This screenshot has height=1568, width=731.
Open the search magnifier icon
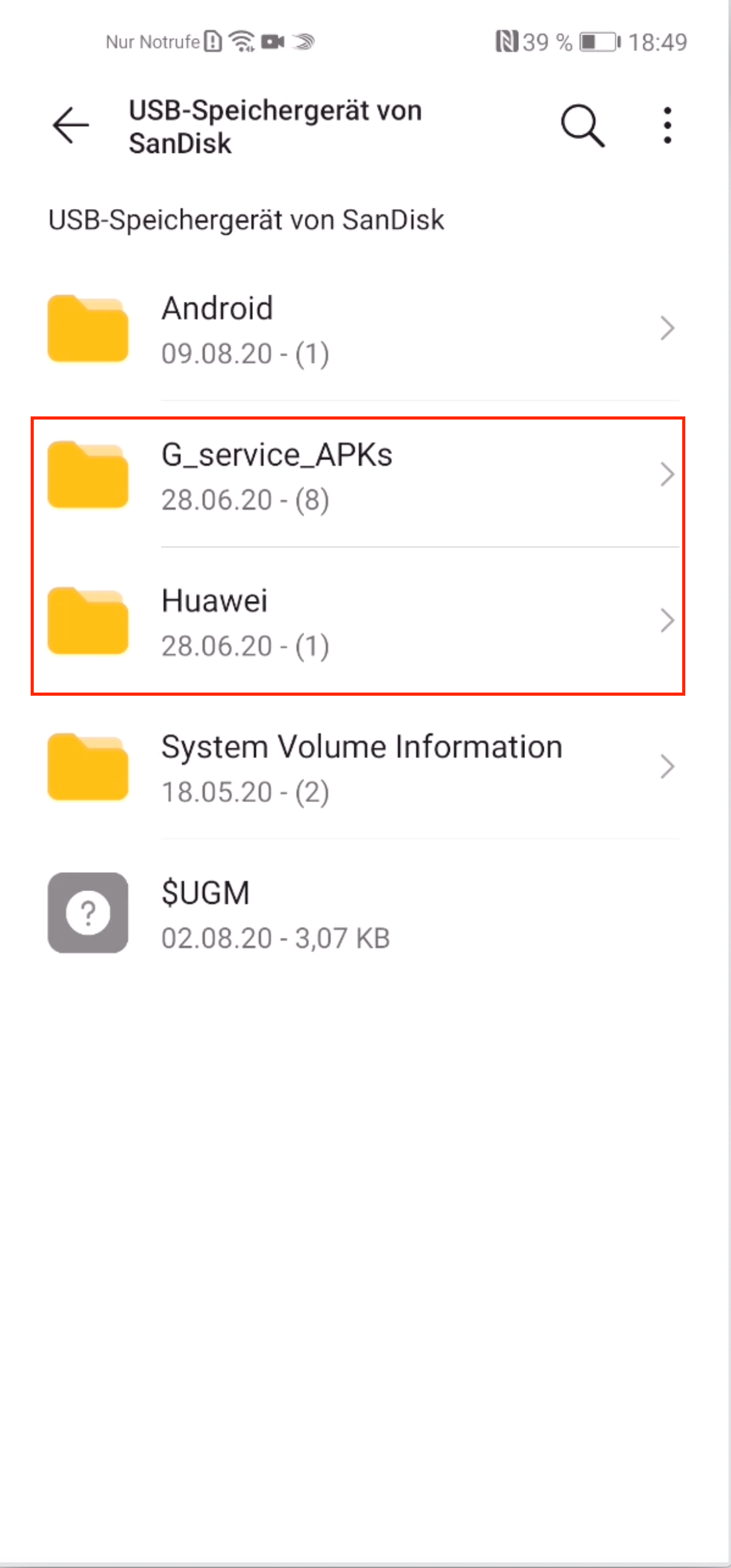[x=583, y=125]
